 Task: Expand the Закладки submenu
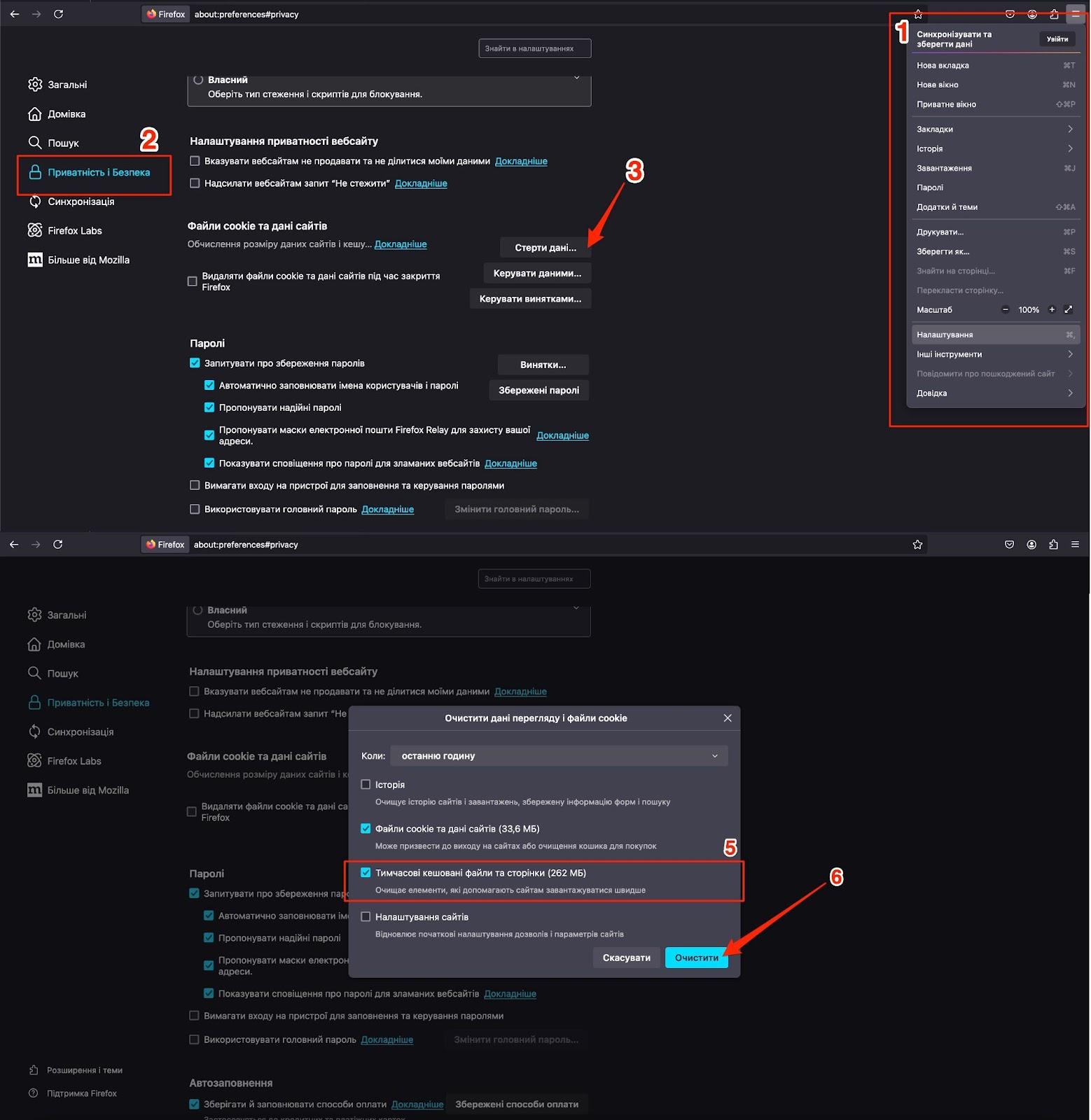(995, 129)
